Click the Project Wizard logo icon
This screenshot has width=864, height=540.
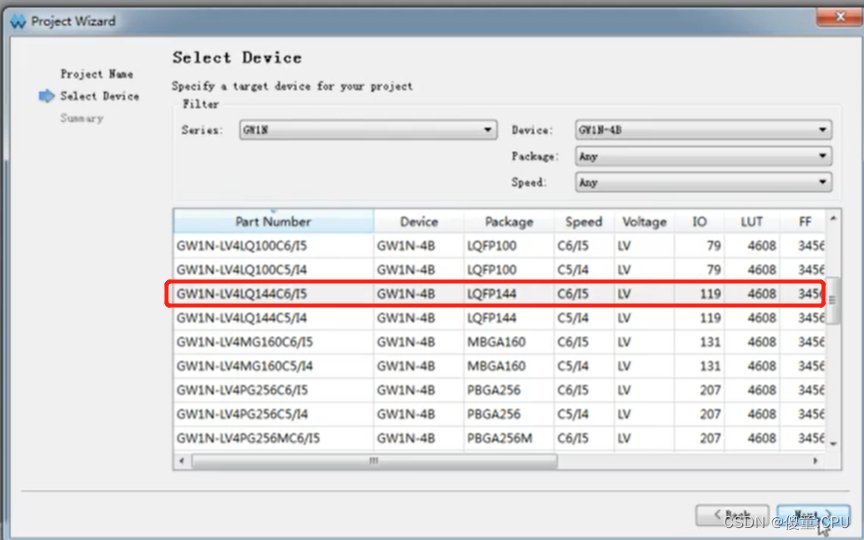click(18, 22)
